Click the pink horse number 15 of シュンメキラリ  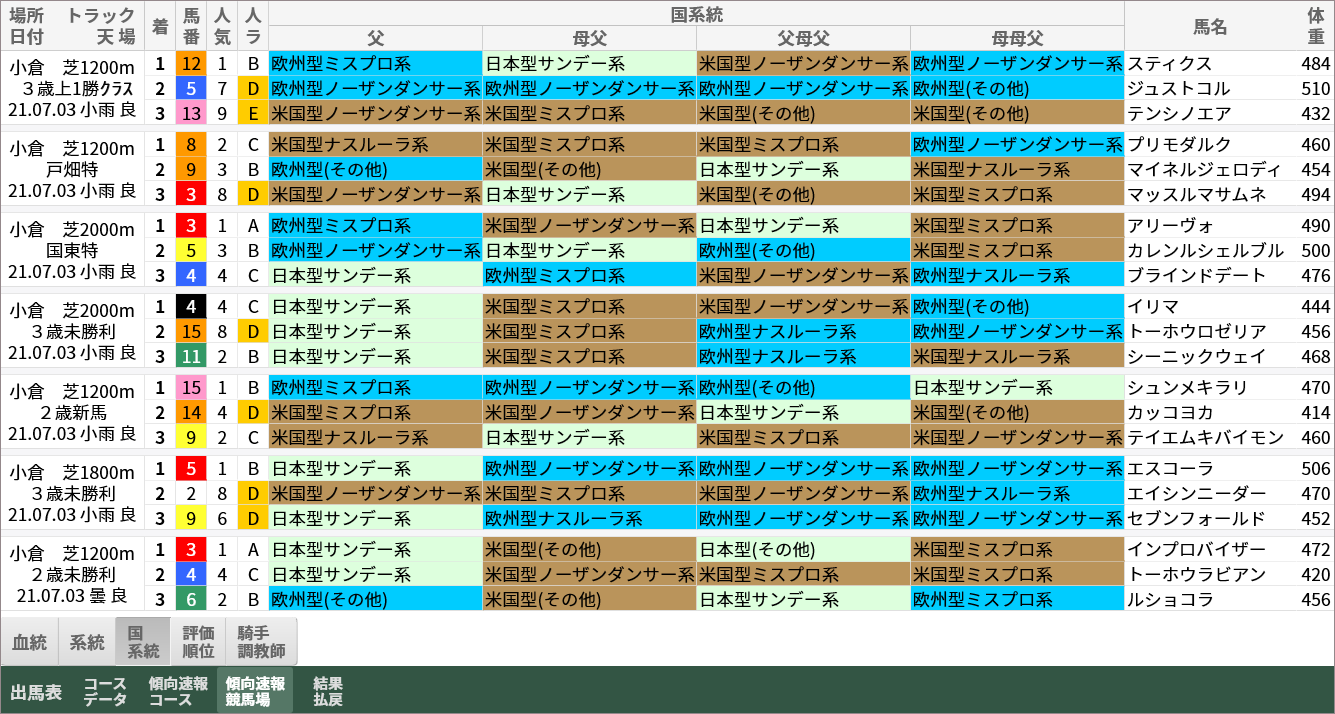192,387
